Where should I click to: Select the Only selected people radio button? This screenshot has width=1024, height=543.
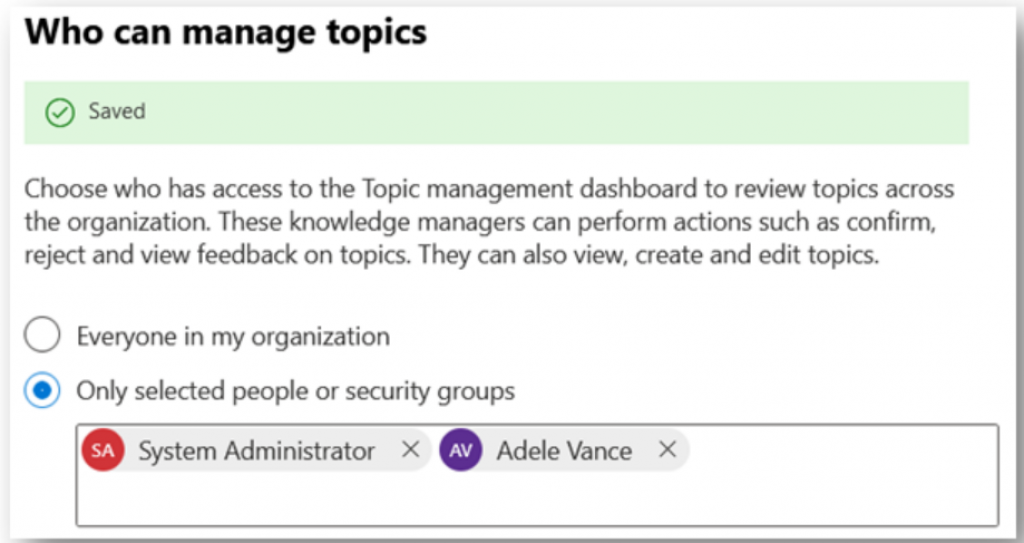click(x=42, y=390)
